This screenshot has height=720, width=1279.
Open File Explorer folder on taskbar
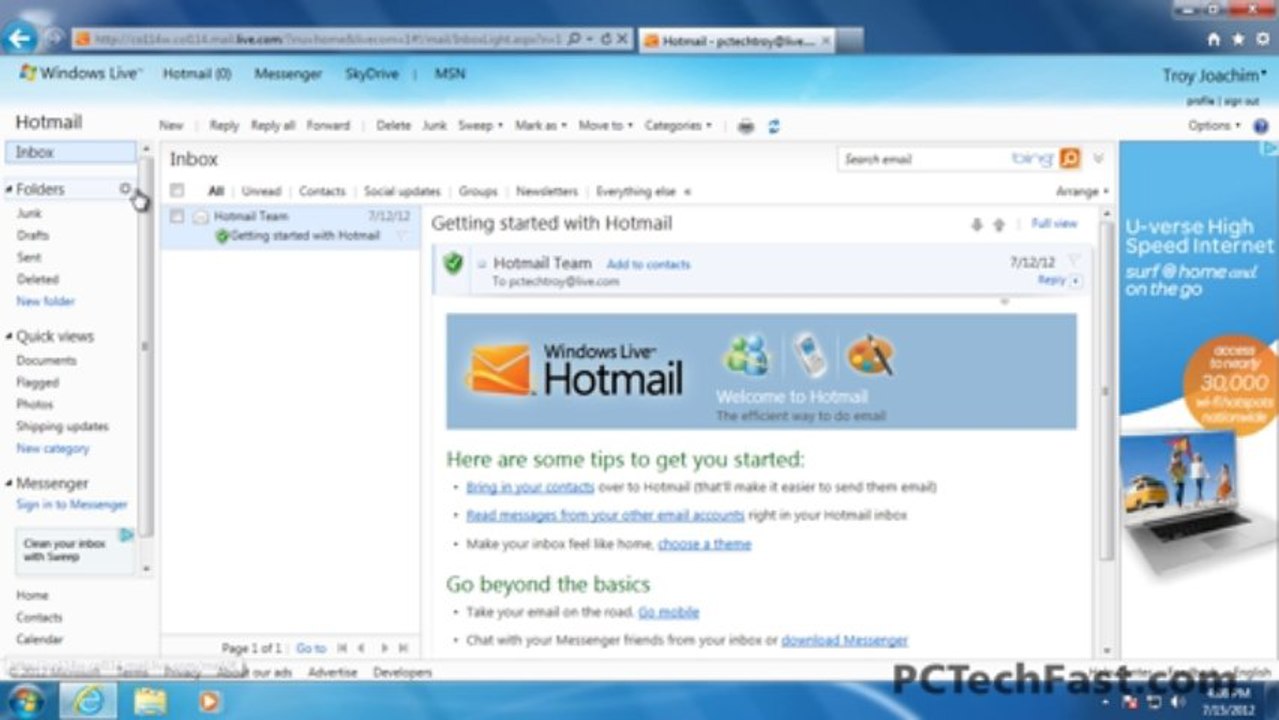[150, 701]
